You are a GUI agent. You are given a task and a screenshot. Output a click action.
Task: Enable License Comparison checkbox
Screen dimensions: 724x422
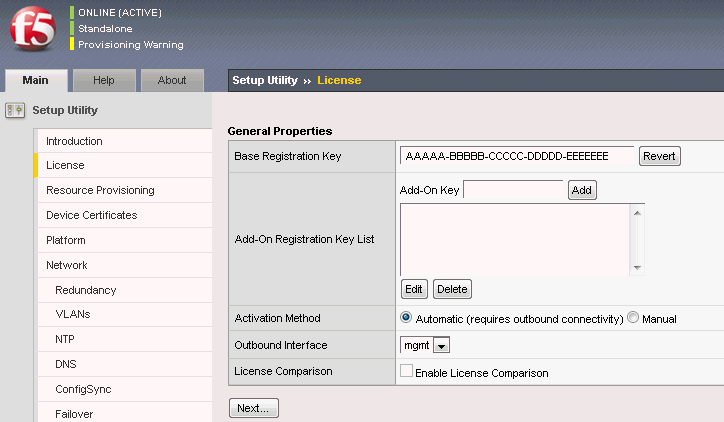[406, 372]
